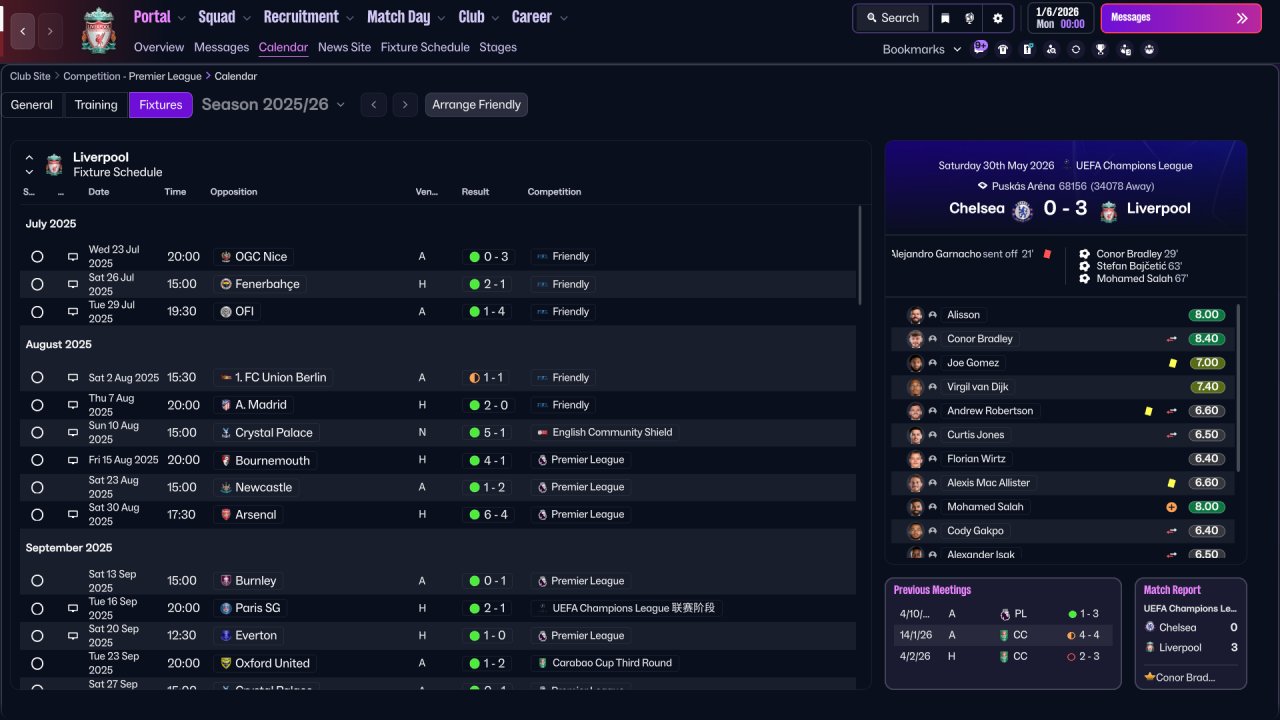Click the TV icon on OGC Nice fixture

(73, 257)
